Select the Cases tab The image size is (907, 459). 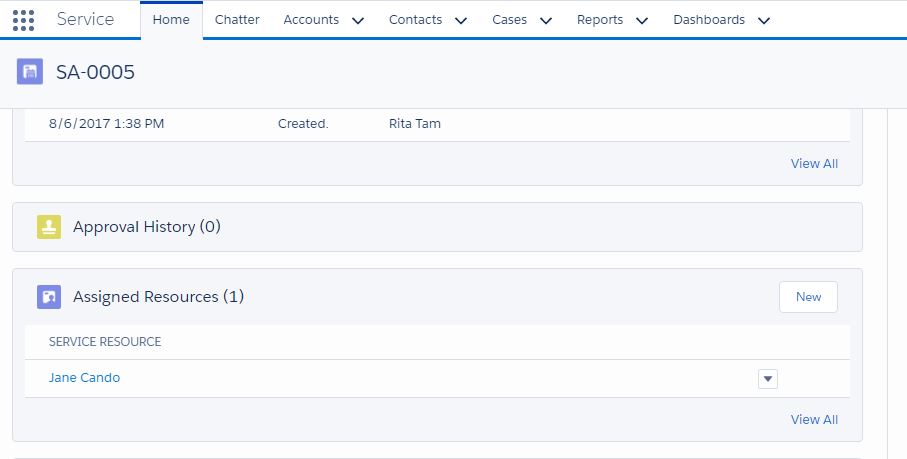[510, 20]
